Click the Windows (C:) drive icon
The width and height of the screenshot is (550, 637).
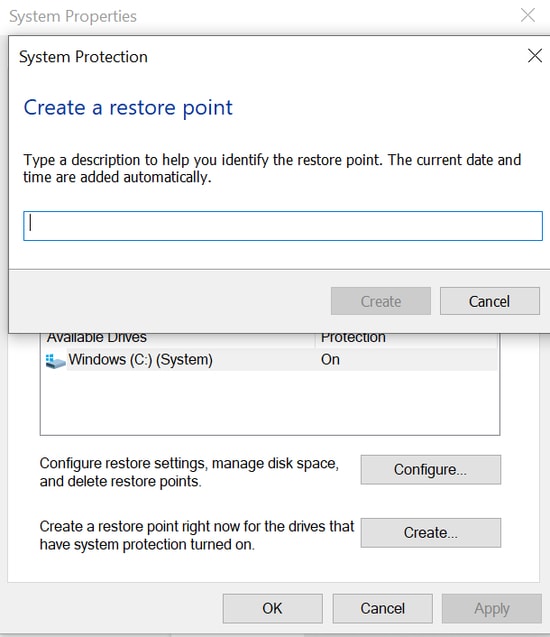point(55,361)
